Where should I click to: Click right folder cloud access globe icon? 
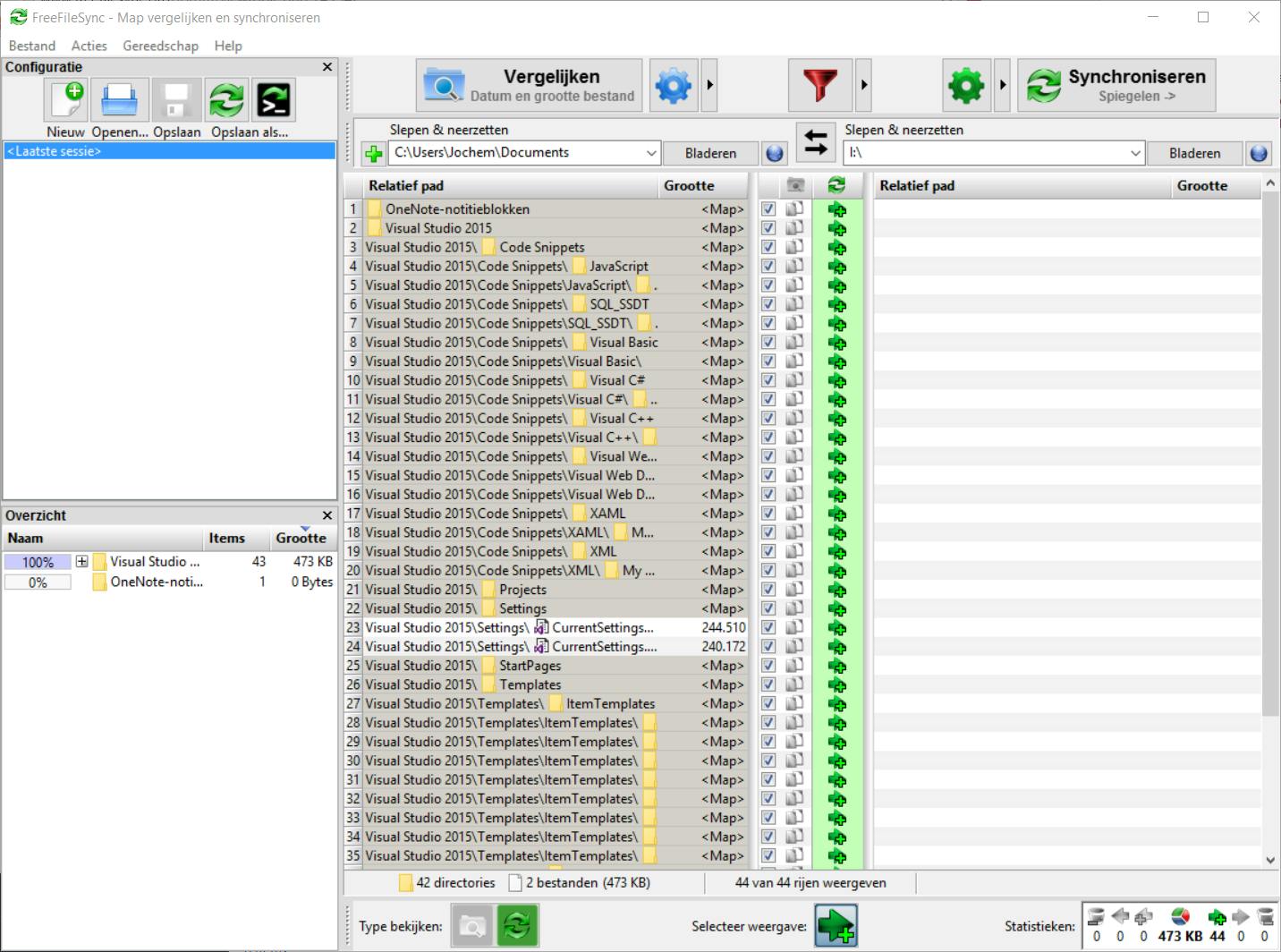click(1259, 154)
